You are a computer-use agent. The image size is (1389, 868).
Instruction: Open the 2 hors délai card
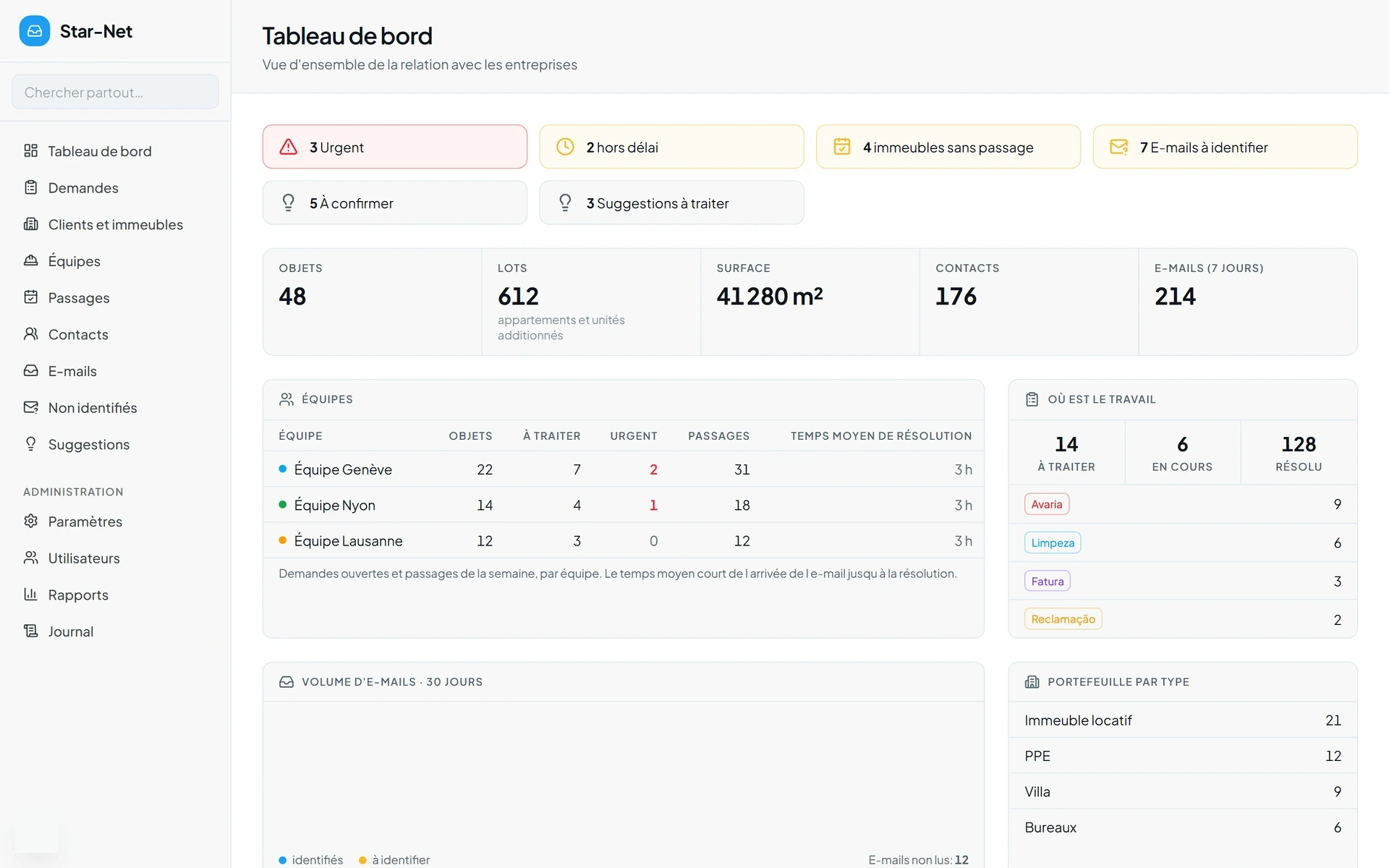(x=671, y=147)
